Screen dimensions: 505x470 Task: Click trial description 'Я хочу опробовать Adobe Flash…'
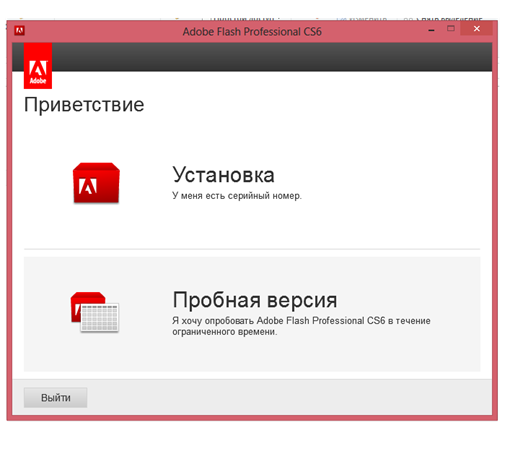(301, 326)
